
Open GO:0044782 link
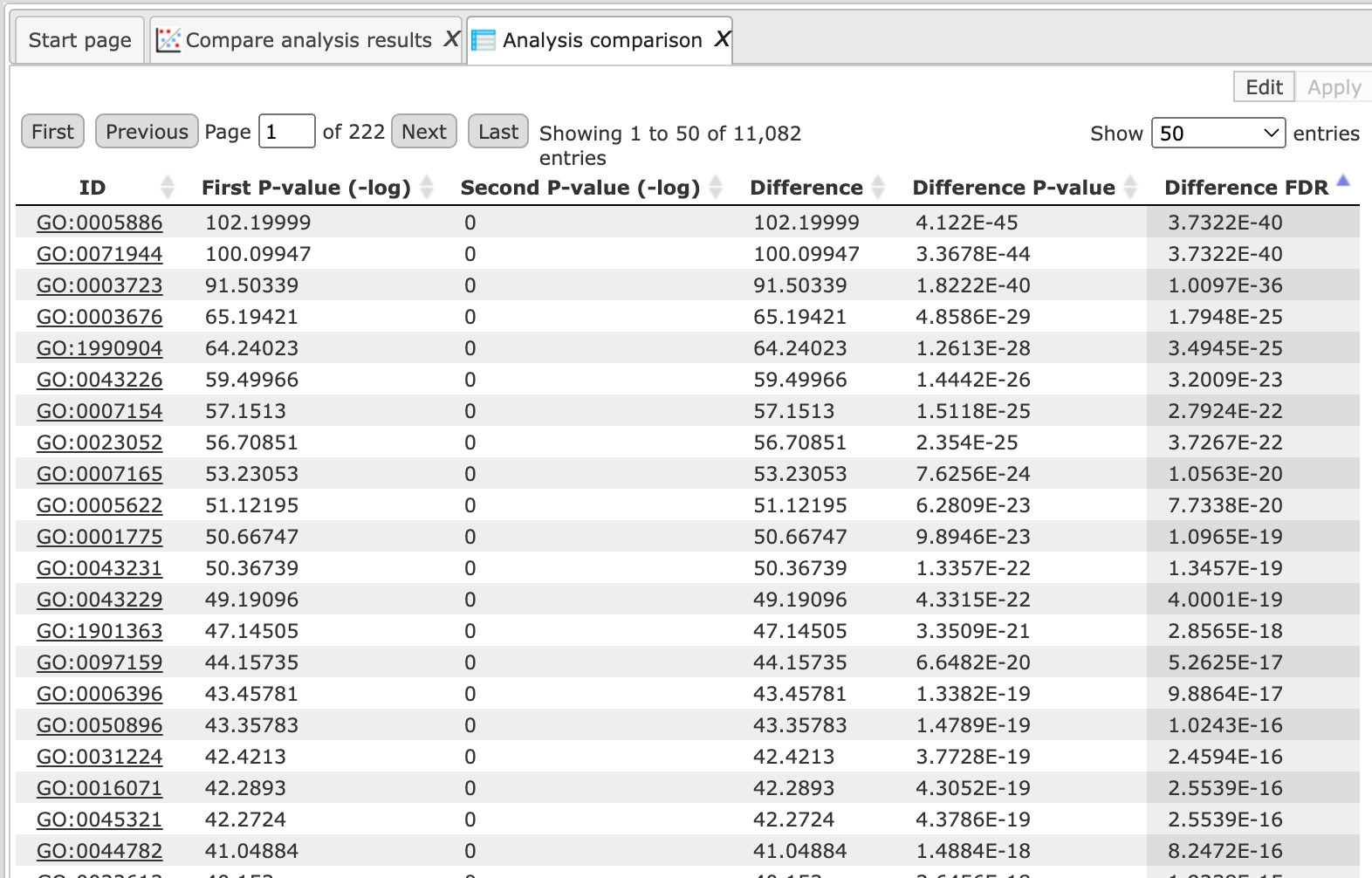tap(99, 851)
